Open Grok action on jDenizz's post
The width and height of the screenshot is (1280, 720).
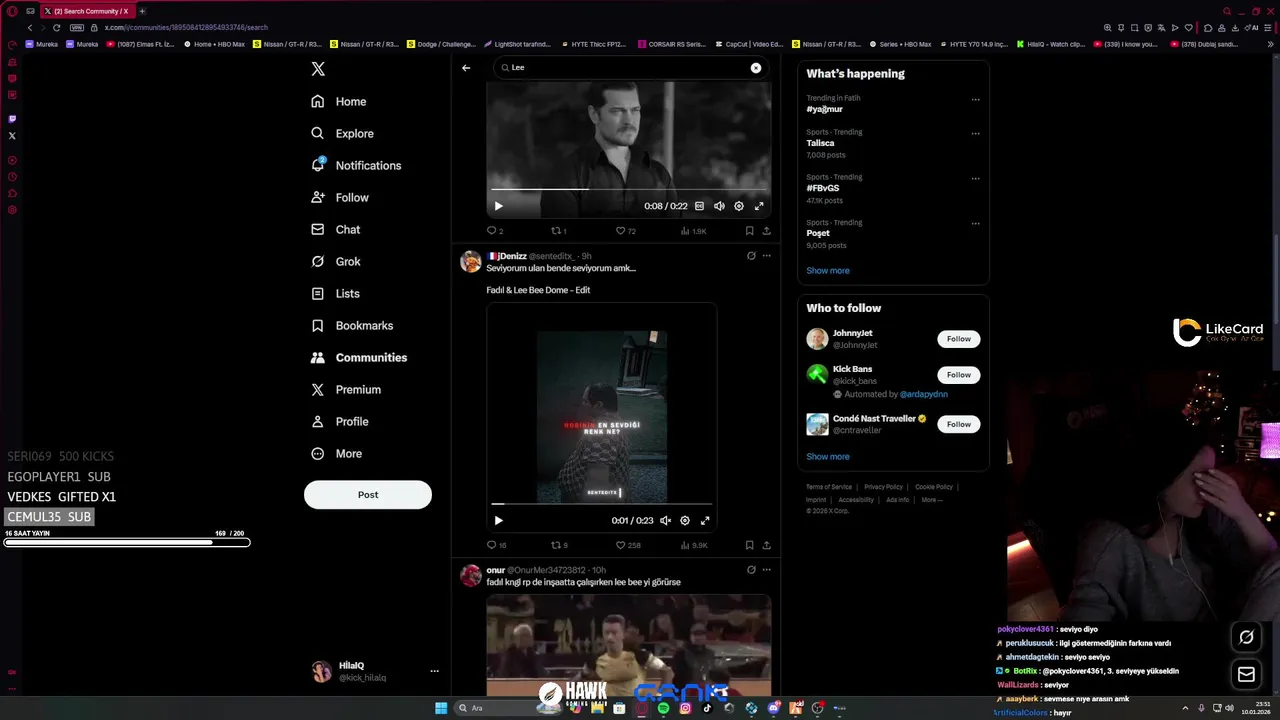tap(751, 256)
